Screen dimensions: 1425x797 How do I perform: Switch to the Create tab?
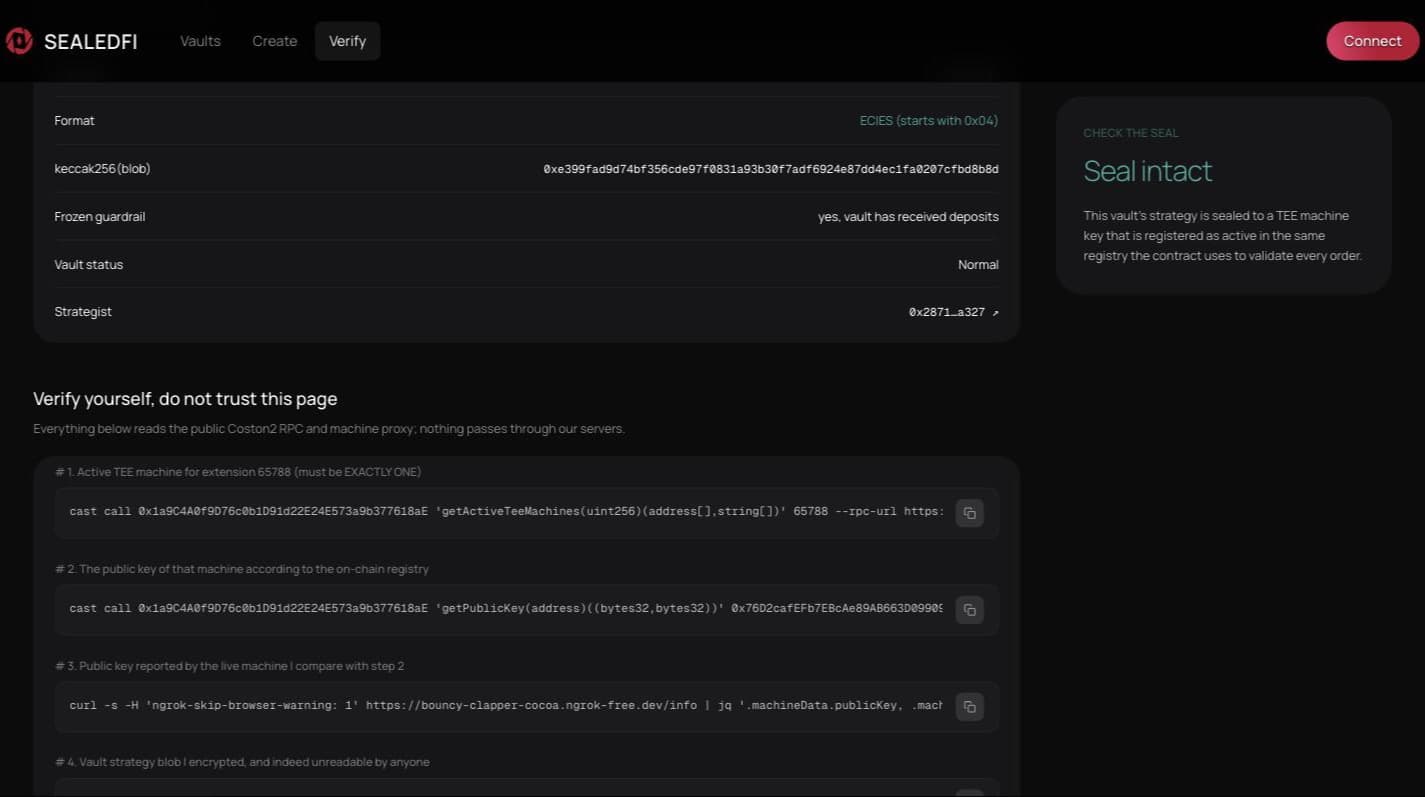click(275, 41)
